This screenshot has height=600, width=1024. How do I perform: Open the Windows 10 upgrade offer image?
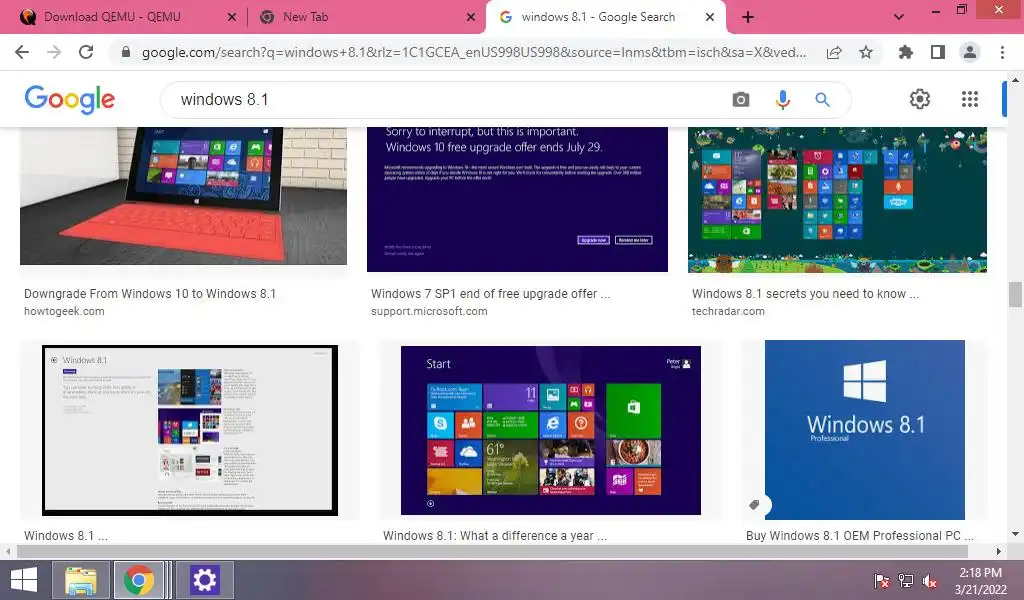coord(517,199)
